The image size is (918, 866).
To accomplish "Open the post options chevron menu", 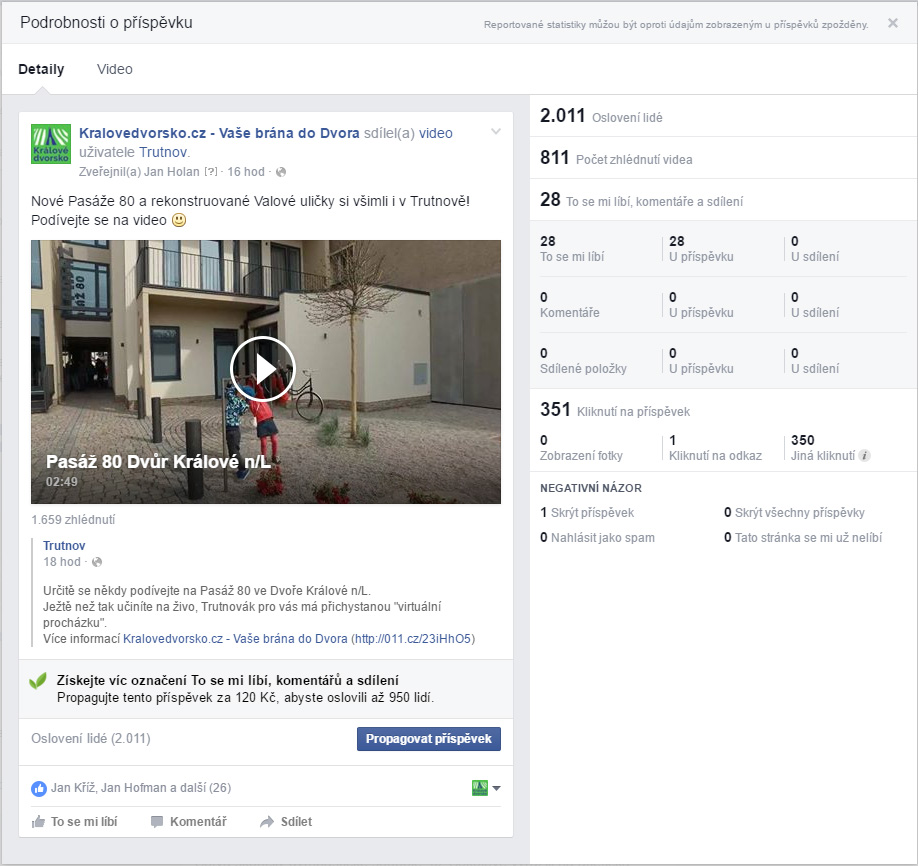I will (495, 133).
